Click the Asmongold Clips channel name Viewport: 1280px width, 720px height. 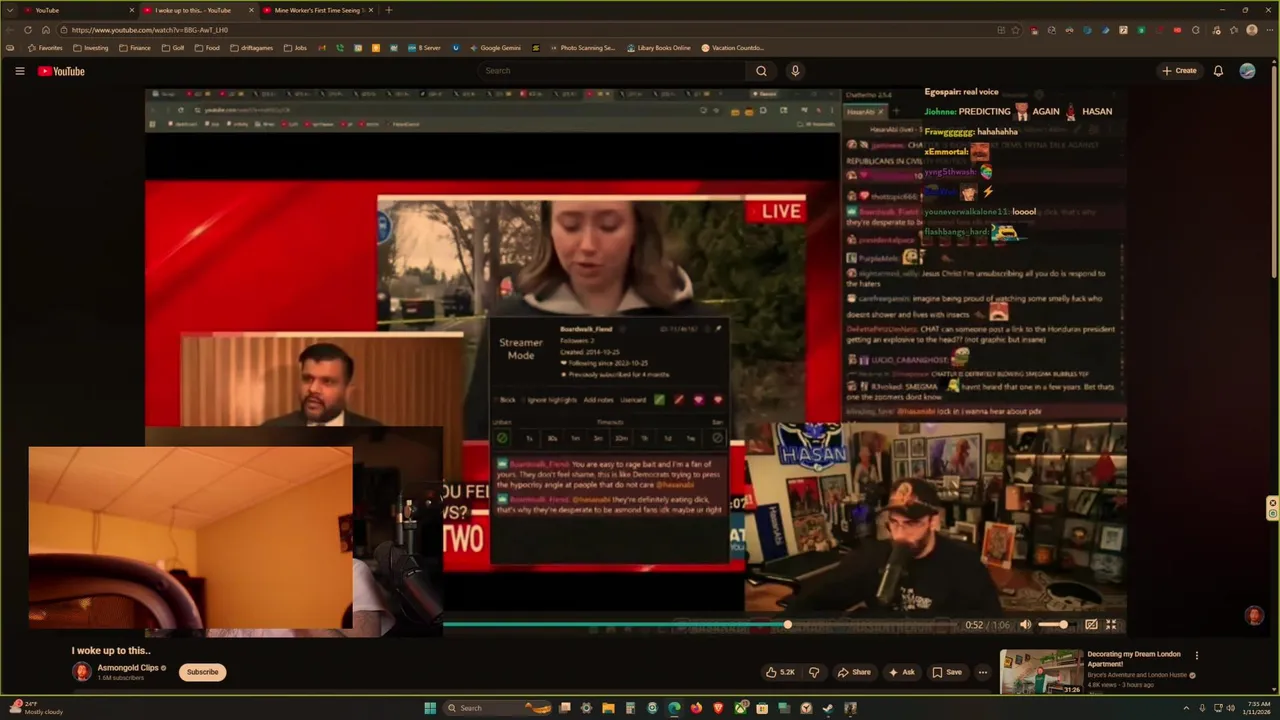[128, 668]
